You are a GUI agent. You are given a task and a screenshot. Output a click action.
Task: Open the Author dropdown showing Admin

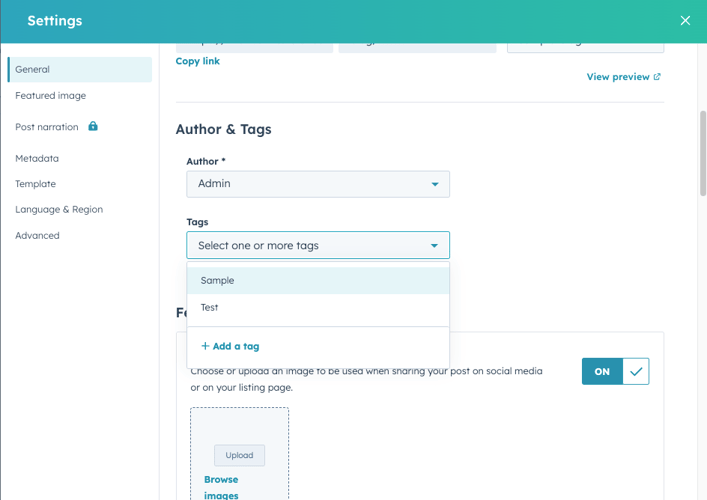pos(318,184)
